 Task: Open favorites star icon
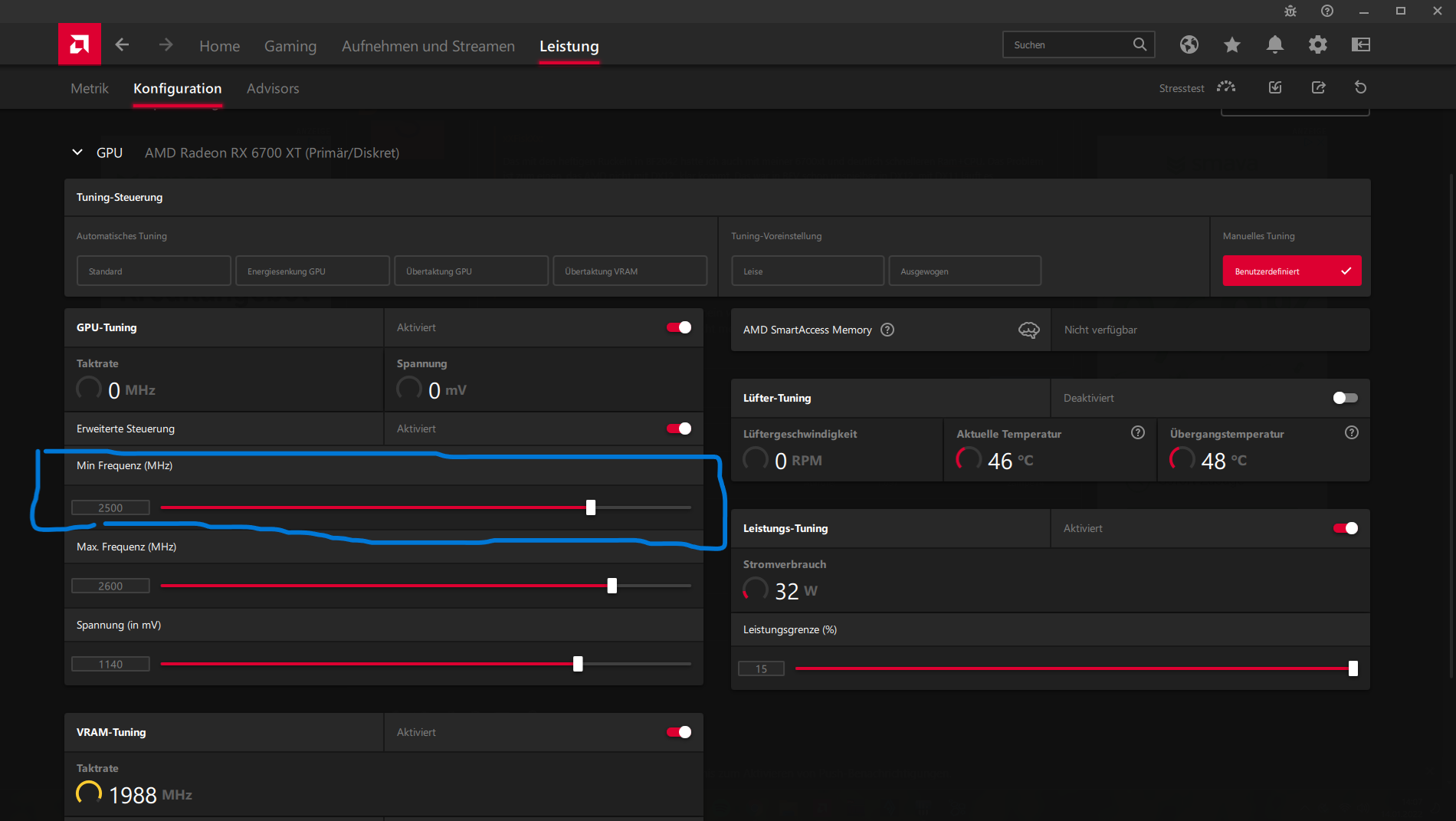click(x=1232, y=44)
